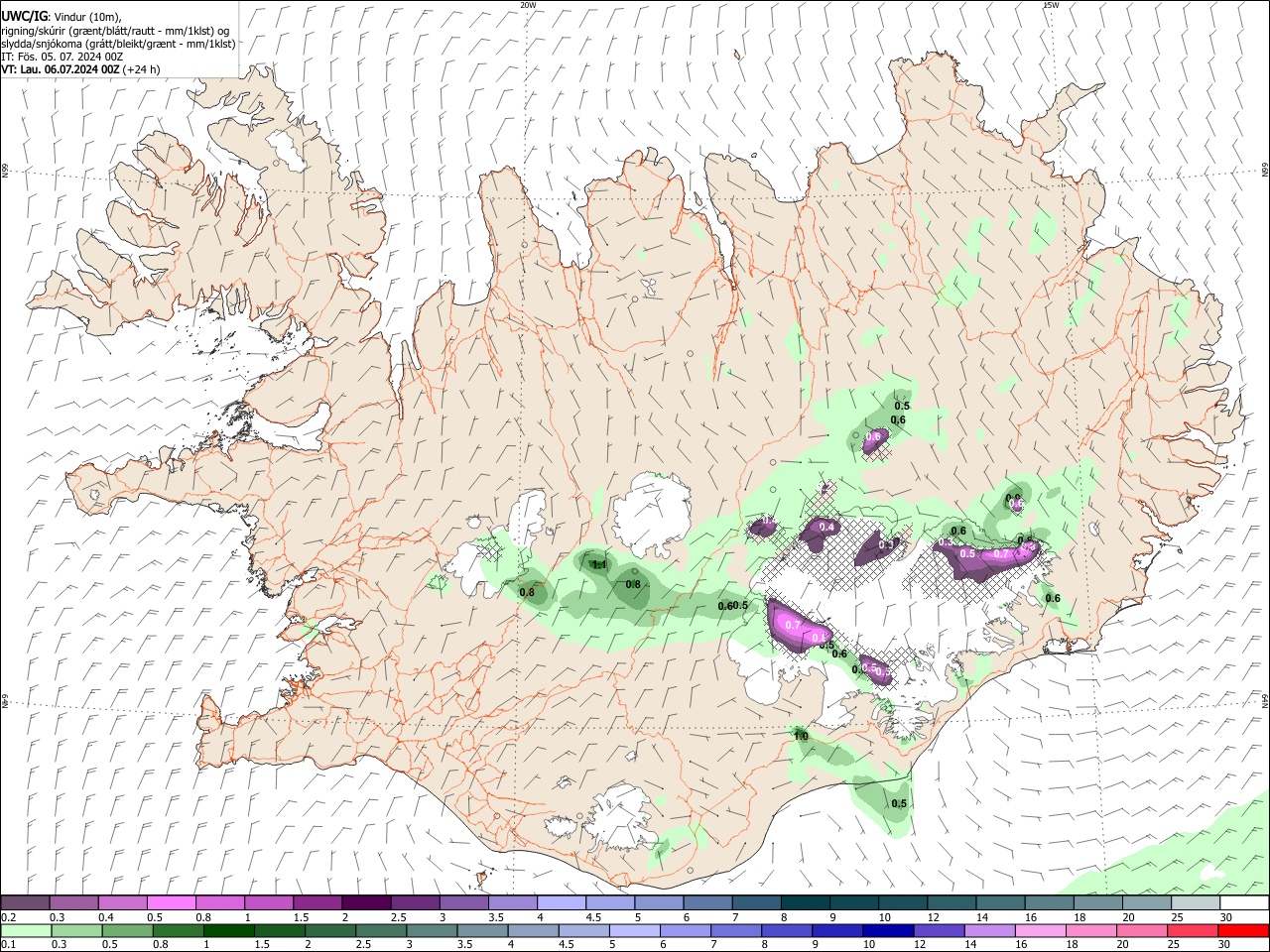This screenshot has width=1270, height=952.
Task: Click the 'Vindur (10m)' label
Action: (x=87, y=18)
